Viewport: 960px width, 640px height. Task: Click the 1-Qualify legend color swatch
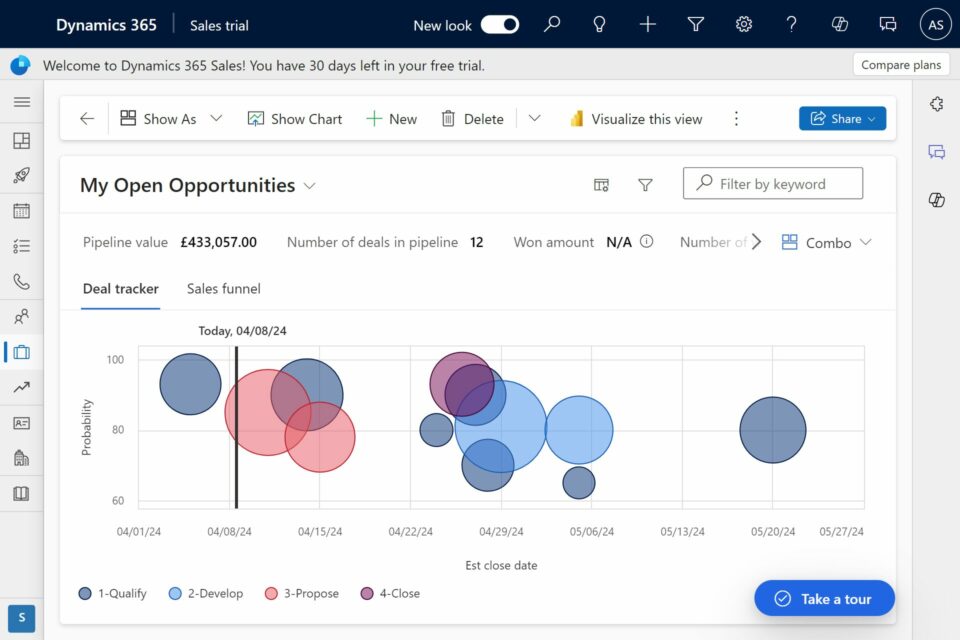85,594
